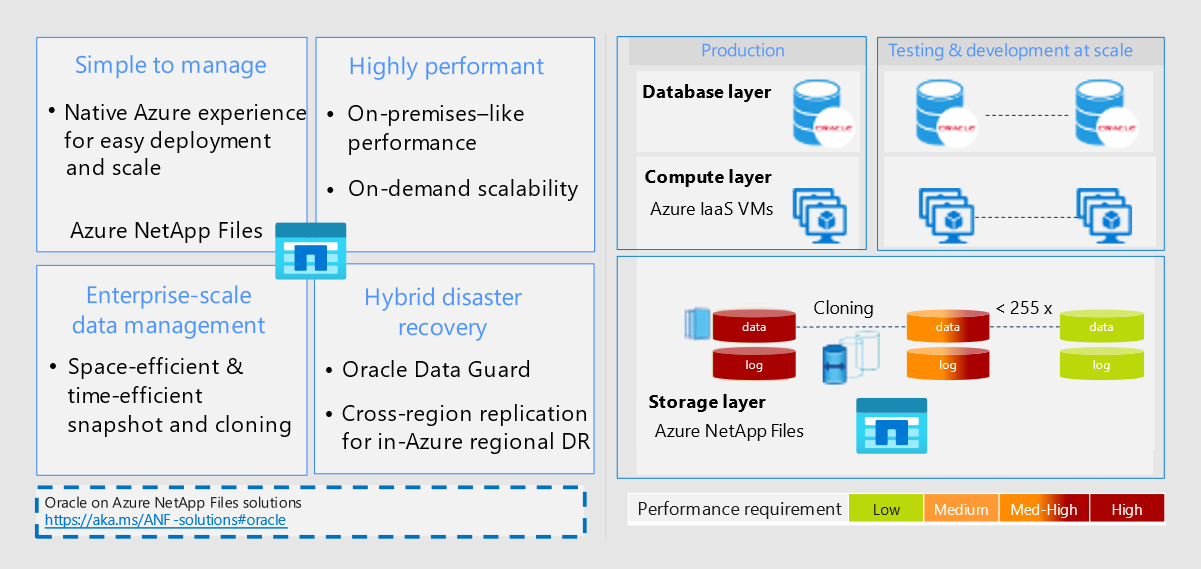Select the High performance swatch
This screenshot has height=569, width=1201.
1126,509
